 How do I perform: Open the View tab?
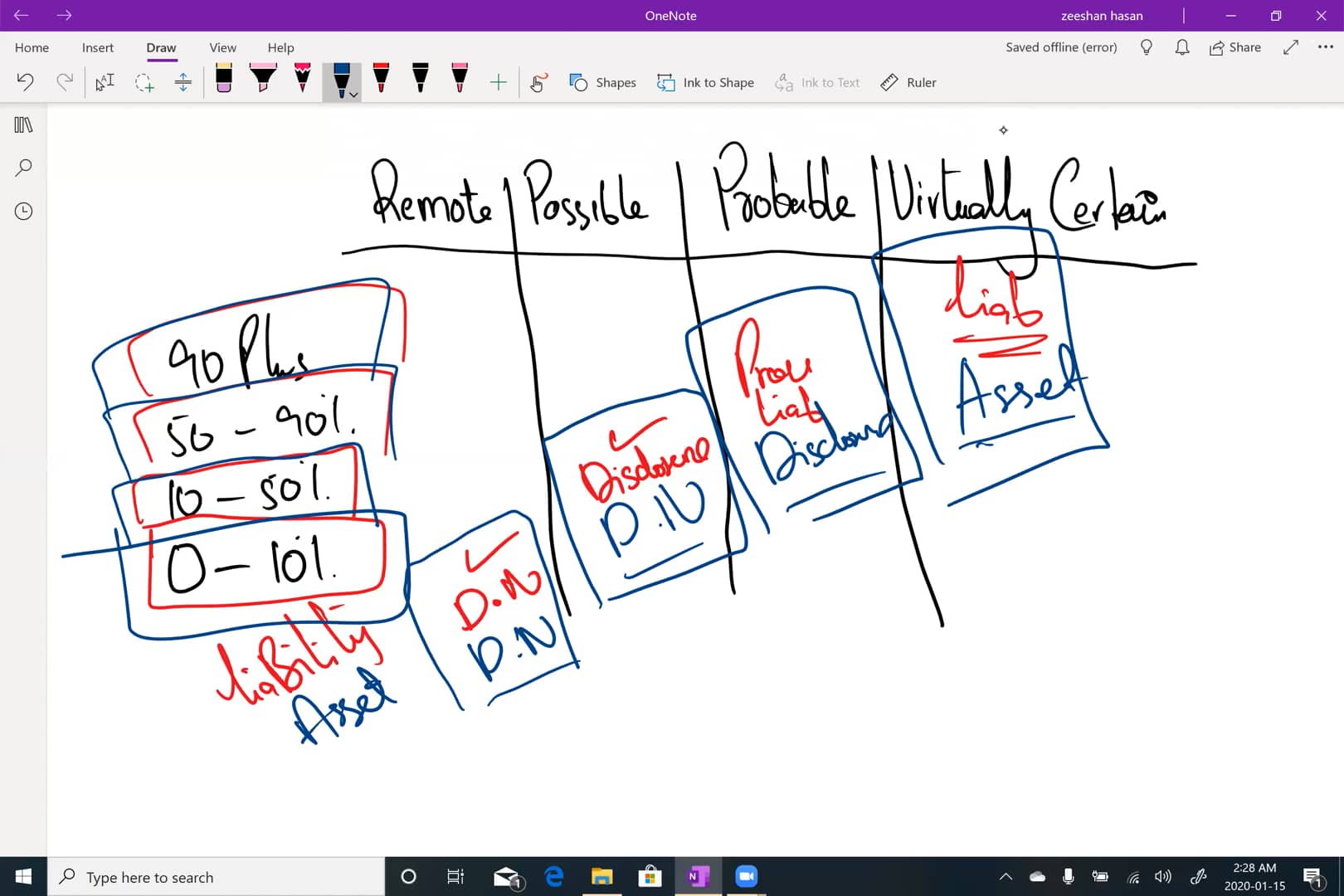222,47
